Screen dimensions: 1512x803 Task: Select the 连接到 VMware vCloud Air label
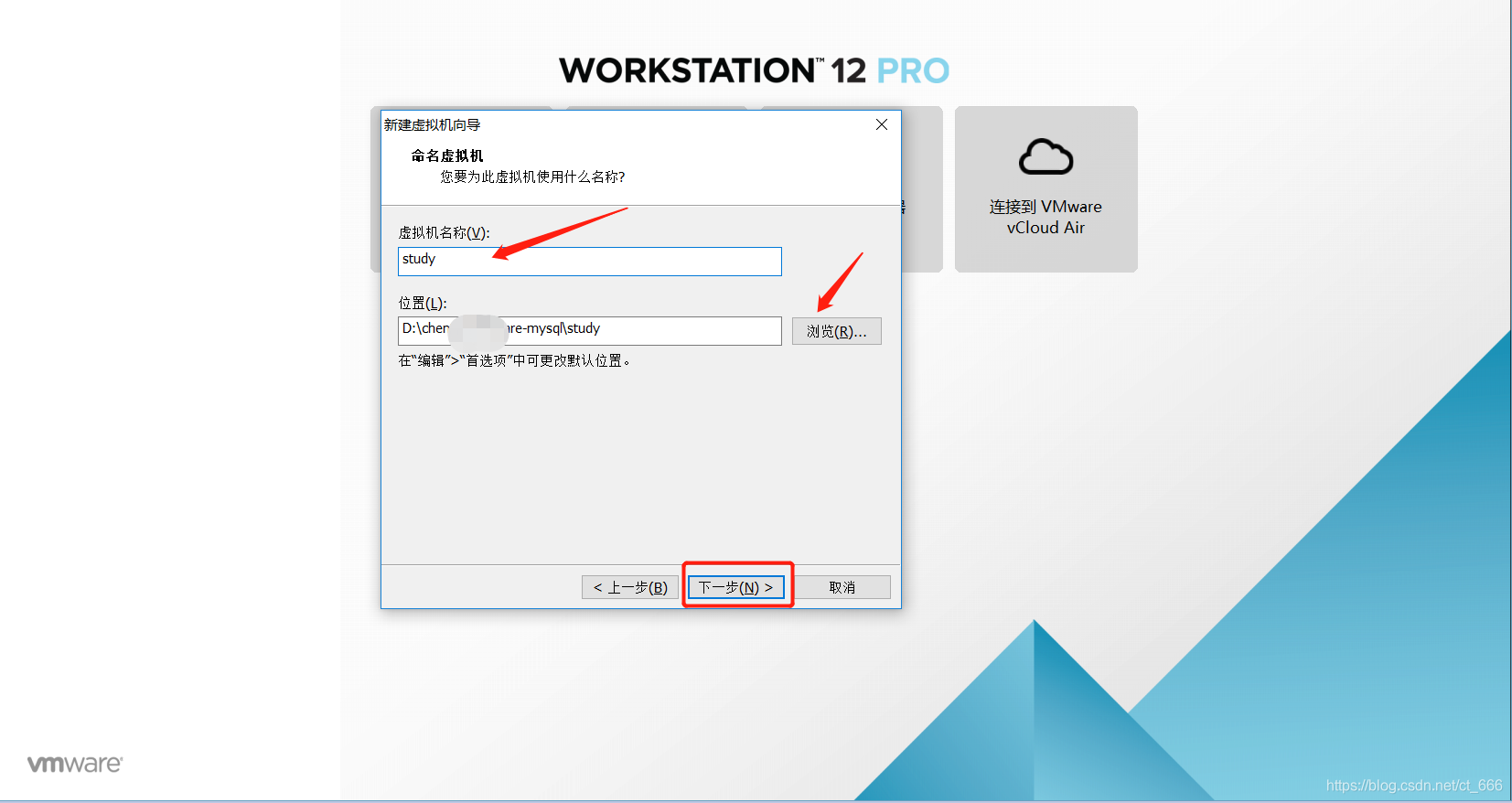[1046, 218]
